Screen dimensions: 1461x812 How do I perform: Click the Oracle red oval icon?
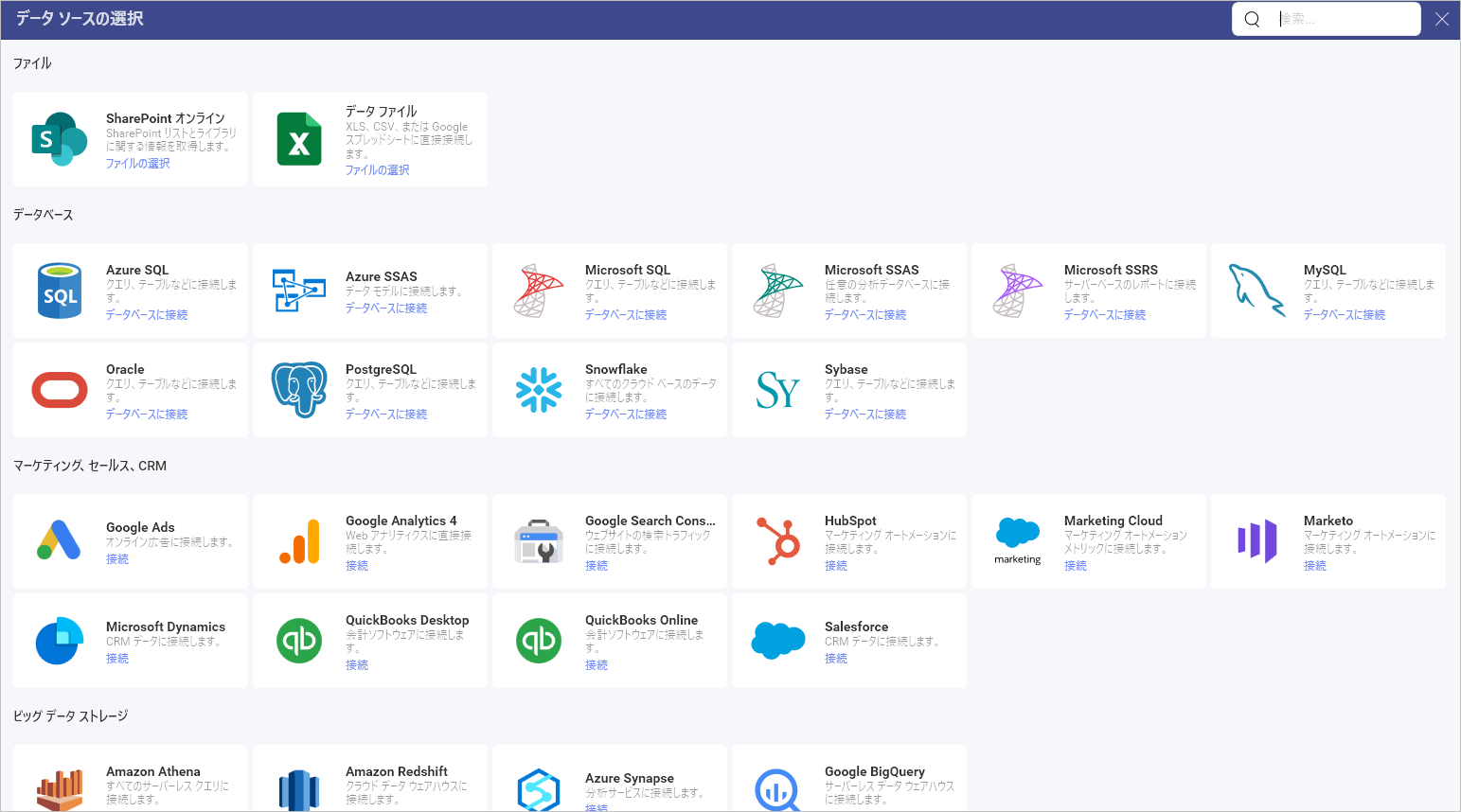pyautogui.click(x=60, y=390)
